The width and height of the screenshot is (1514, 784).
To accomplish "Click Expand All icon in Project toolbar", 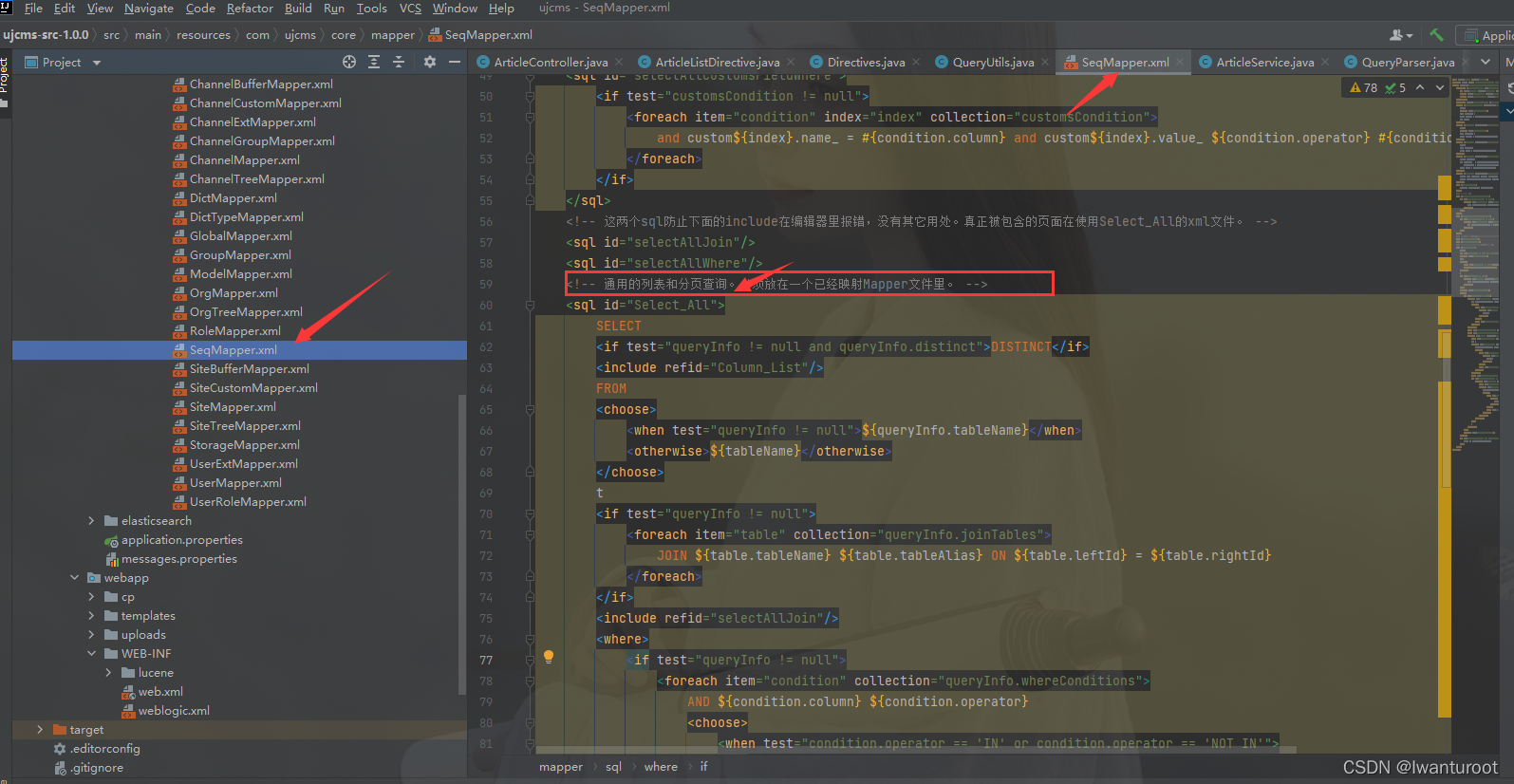I will pyautogui.click(x=374, y=62).
